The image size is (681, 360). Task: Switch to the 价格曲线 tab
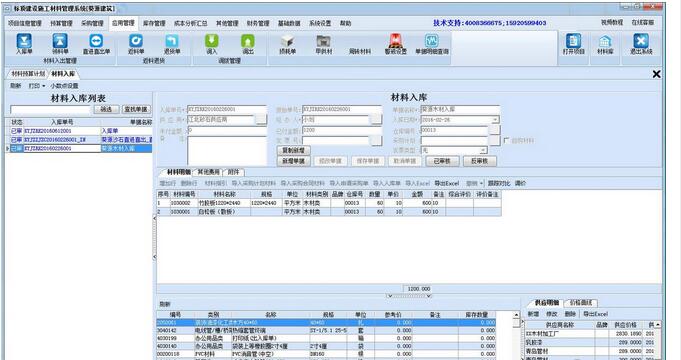[581, 303]
